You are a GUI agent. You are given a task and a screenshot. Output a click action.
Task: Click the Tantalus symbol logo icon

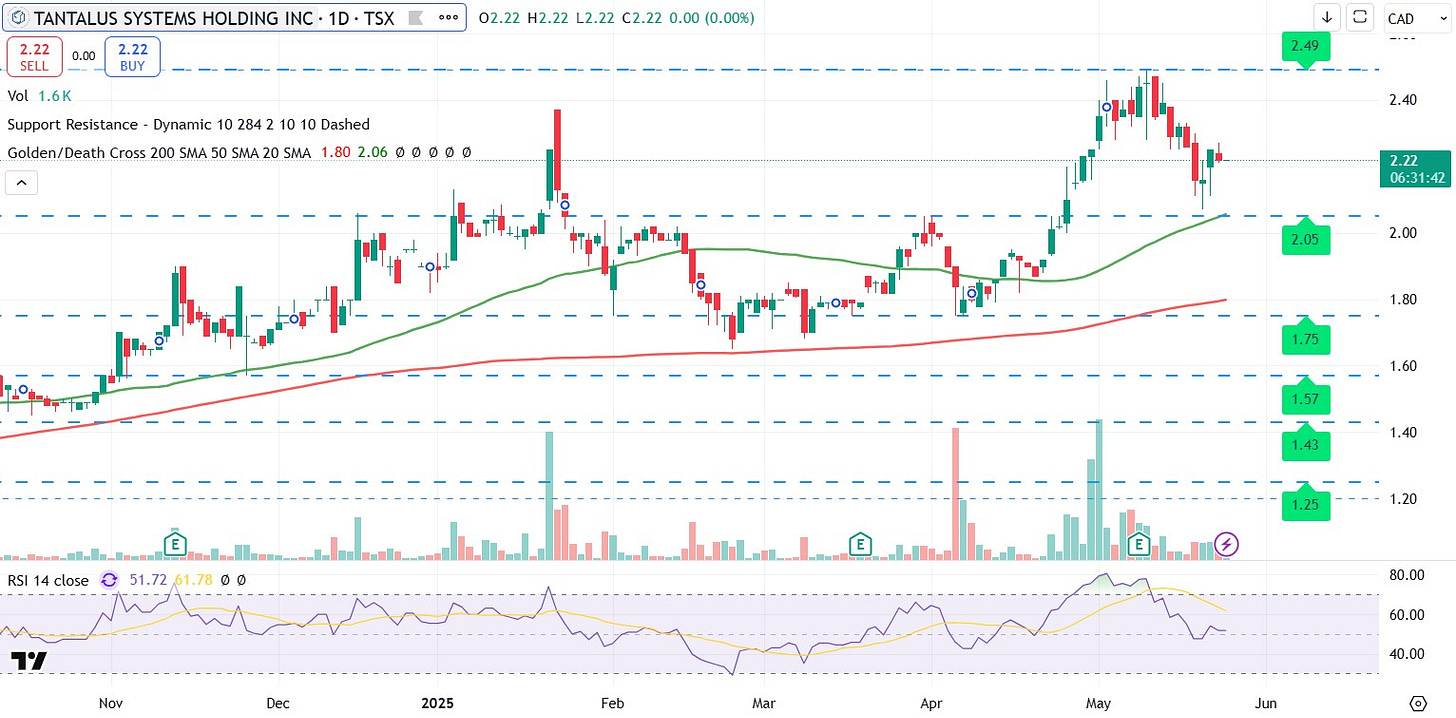click(x=19, y=18)
